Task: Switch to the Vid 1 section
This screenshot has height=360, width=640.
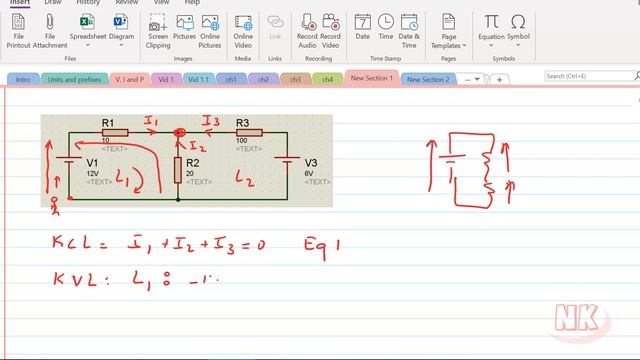Action: tap(166, 80)
